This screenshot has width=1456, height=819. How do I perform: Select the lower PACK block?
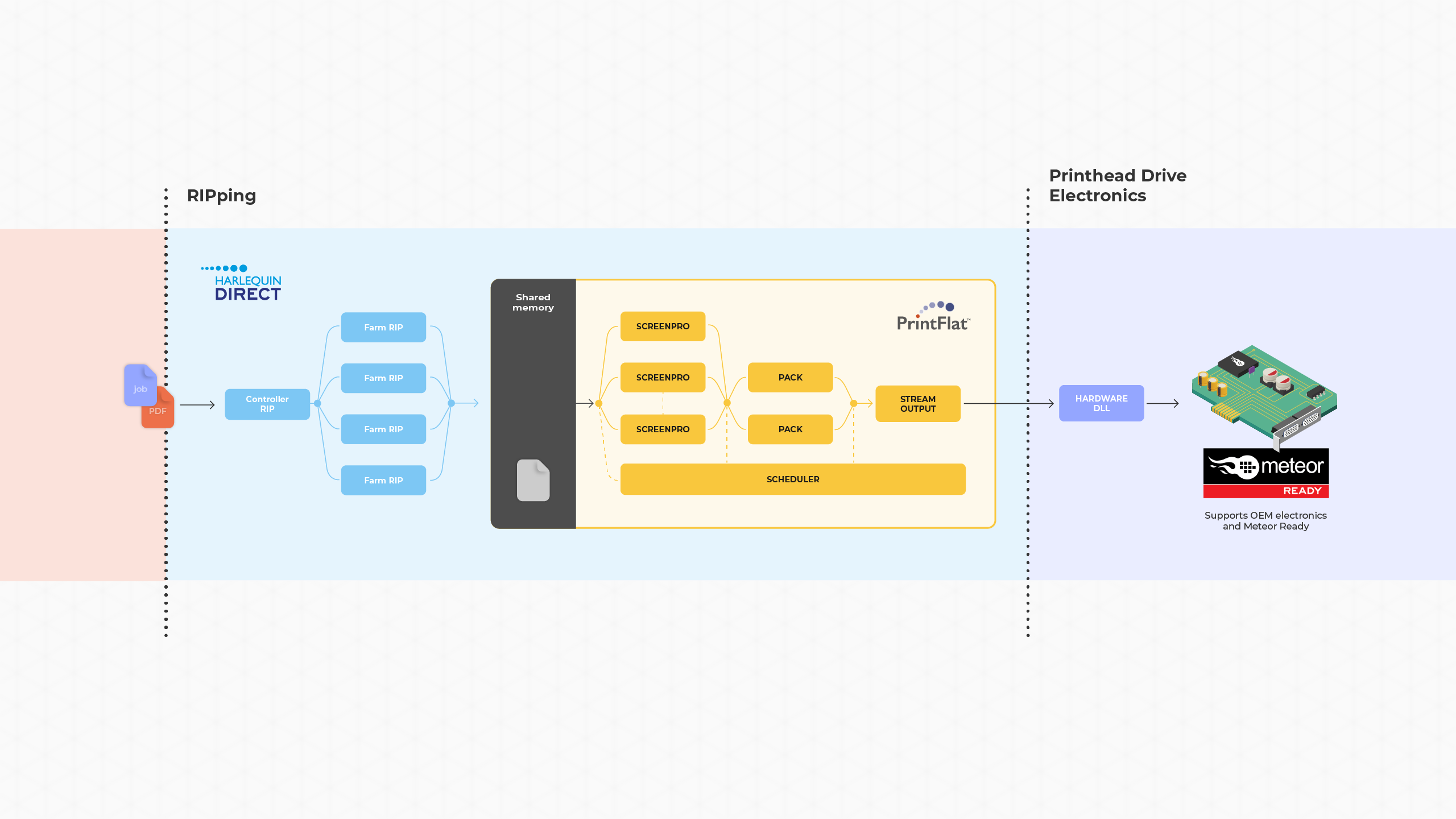click(x=790, y=429)
